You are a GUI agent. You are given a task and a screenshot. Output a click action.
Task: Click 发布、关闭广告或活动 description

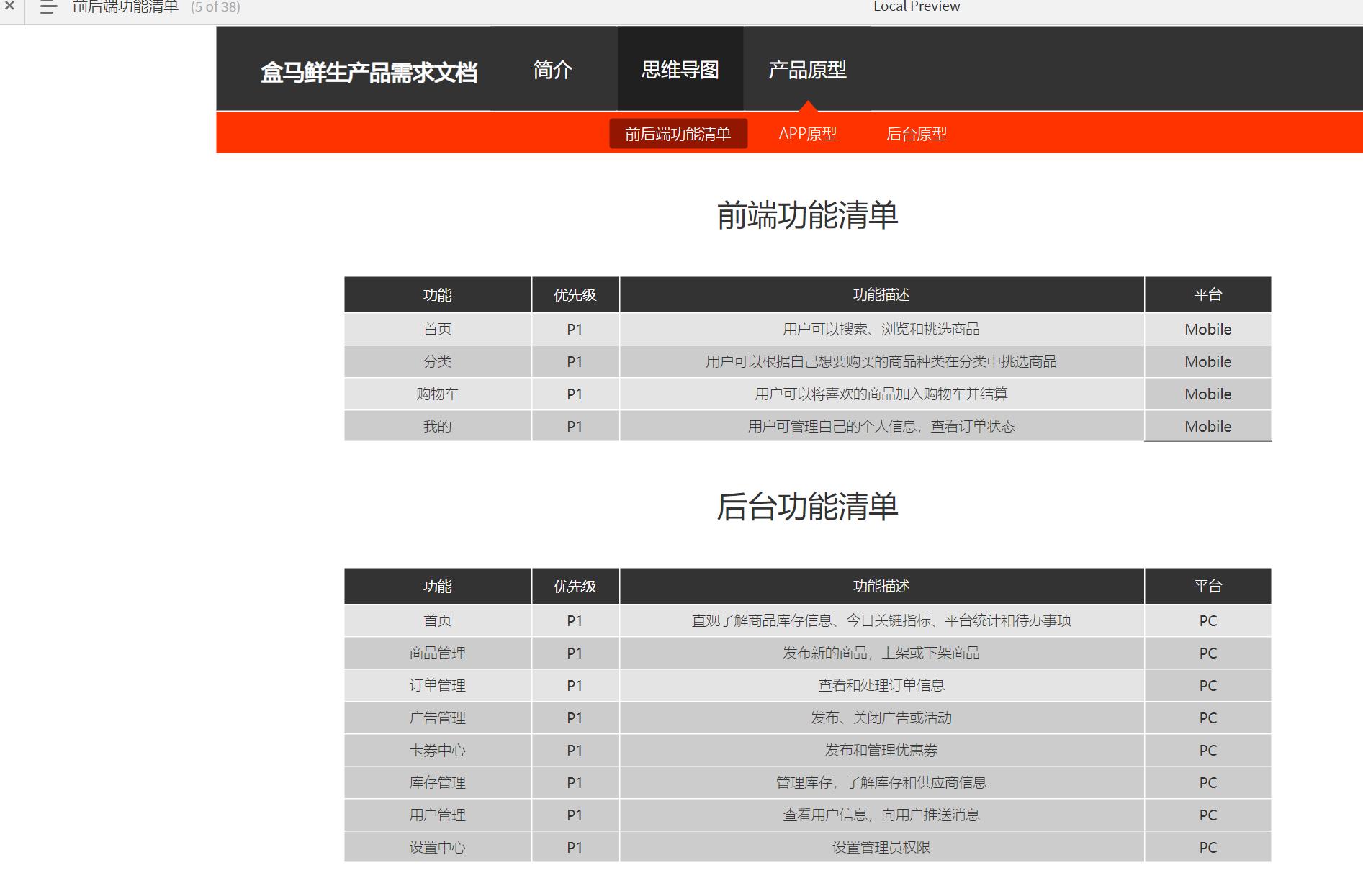click(x=881, y=718)
